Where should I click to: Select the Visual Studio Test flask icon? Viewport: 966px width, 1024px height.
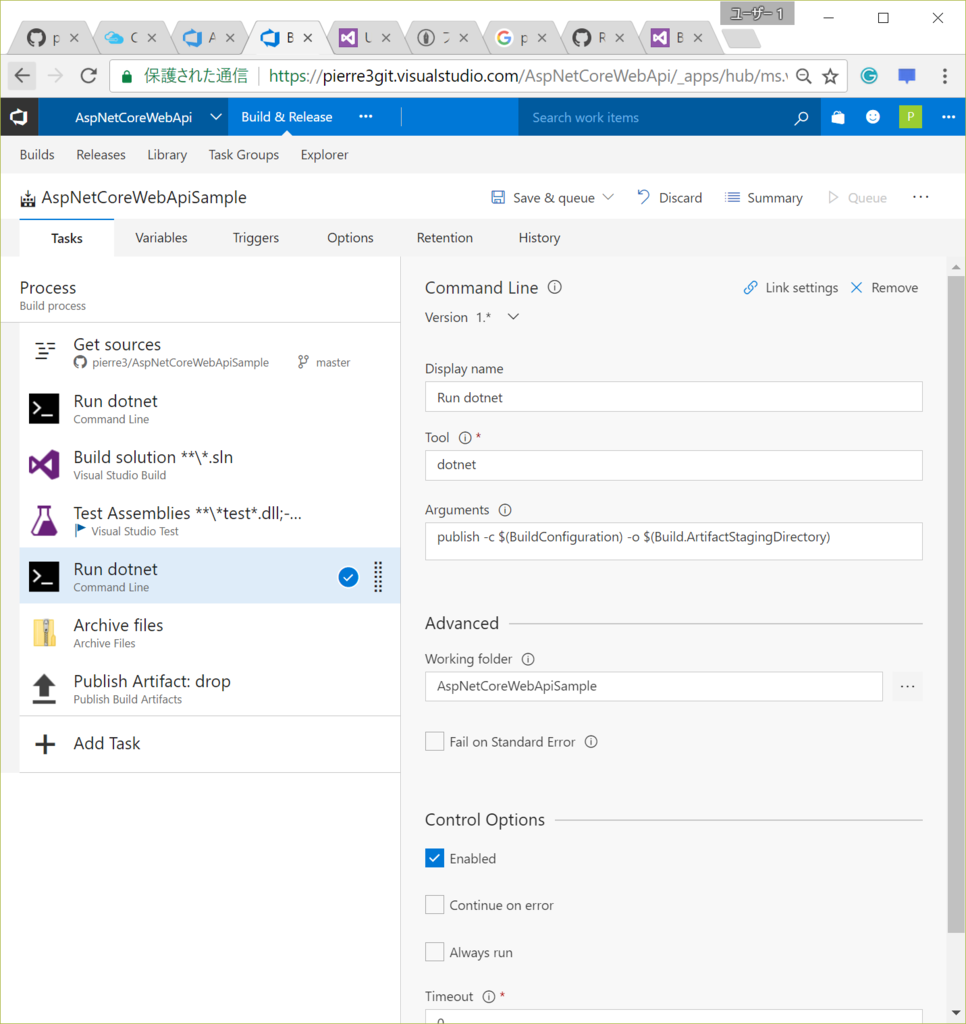coord(44,520)
